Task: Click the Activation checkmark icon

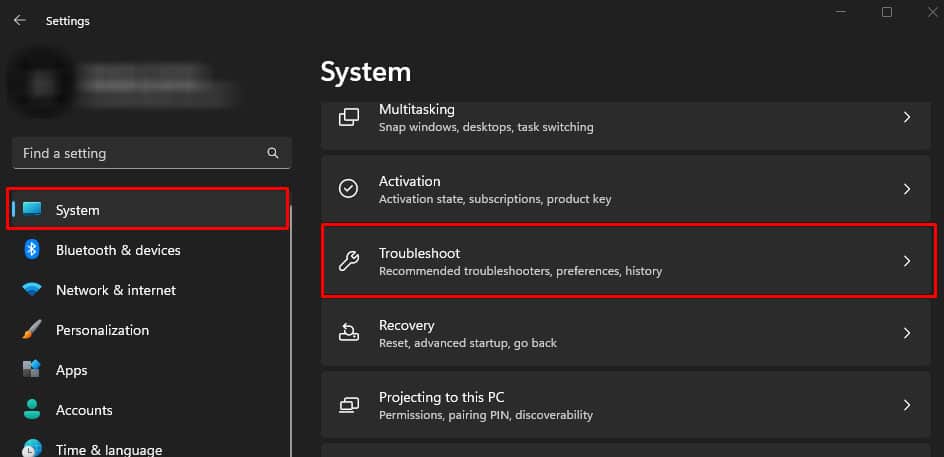Action: (349, 189)
